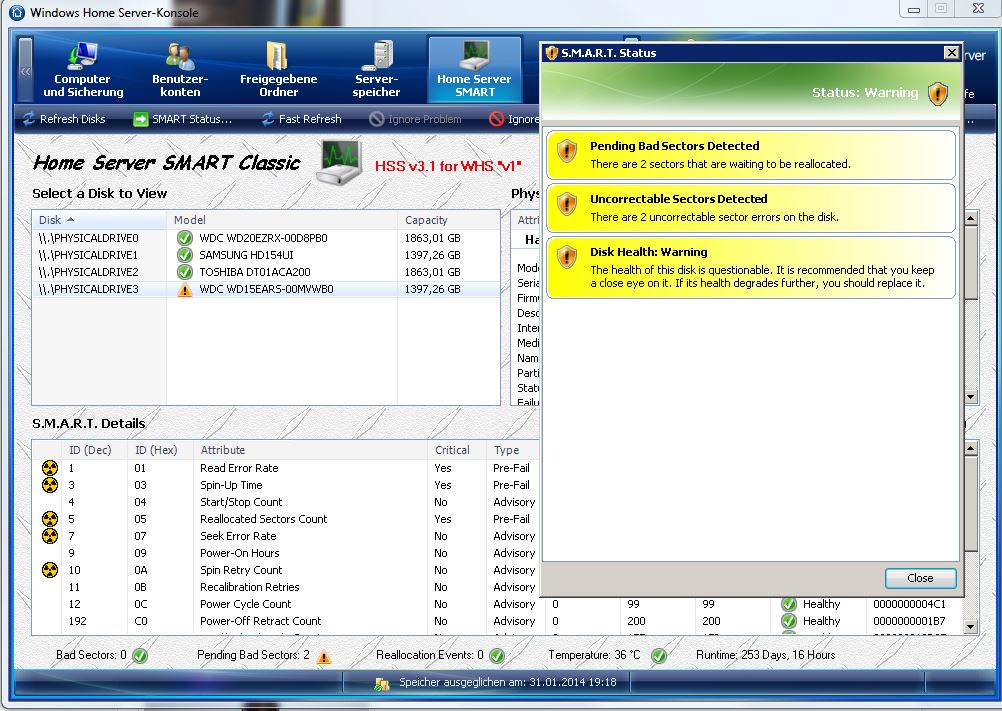Switch to the Benutzerkonten tab
Viewport: 1002px width, 711px height.
click(x=180, y=69)
